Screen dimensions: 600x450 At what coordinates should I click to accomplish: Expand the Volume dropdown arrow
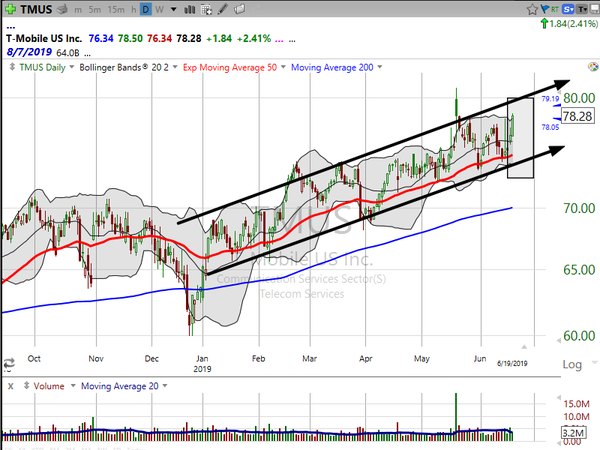tap(73, 385)
